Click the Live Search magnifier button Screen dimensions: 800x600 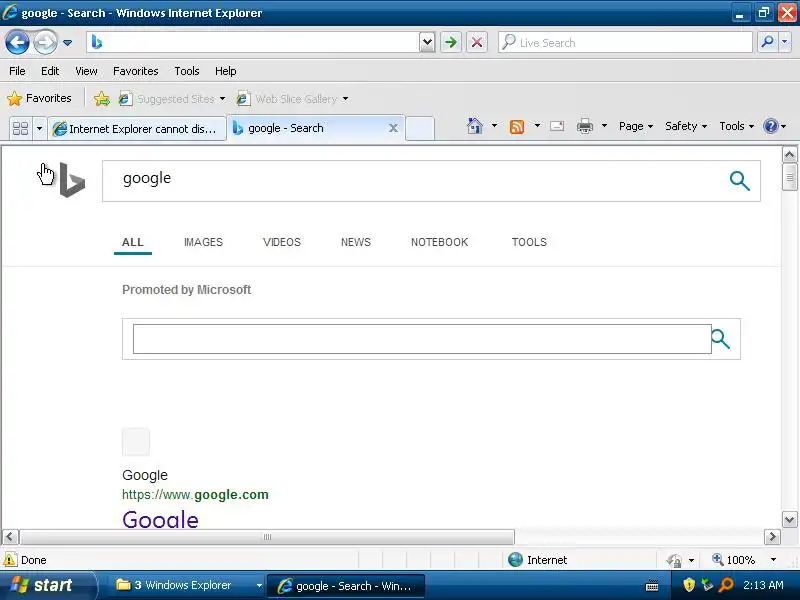click(767, 42)
